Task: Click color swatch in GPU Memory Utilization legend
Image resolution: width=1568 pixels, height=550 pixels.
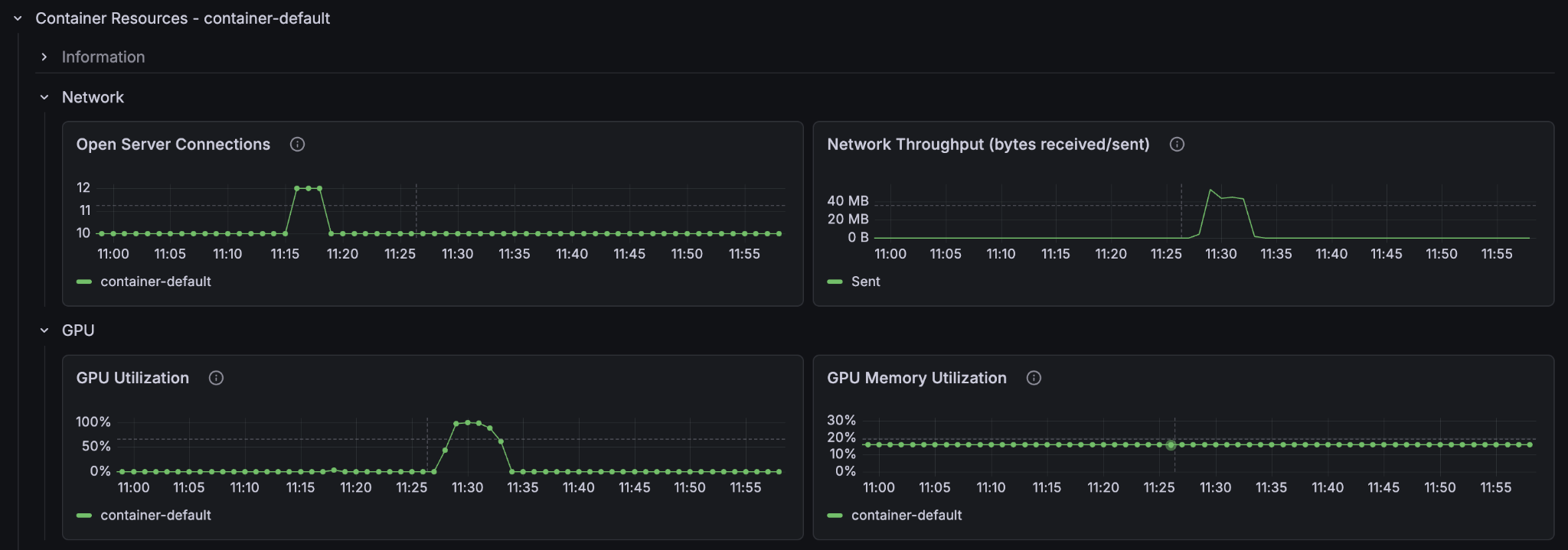Action: click(x=835, y=516)
